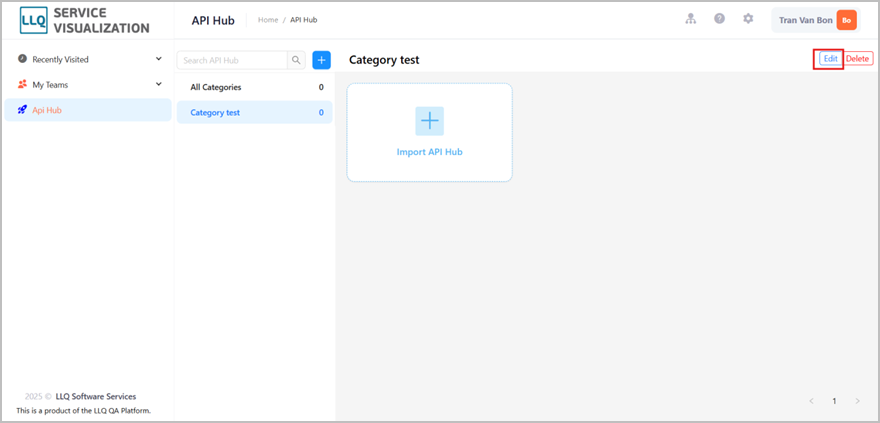Click the API Hub page title
The width and height of the screenshot is (880, 423).
(213, 20)
